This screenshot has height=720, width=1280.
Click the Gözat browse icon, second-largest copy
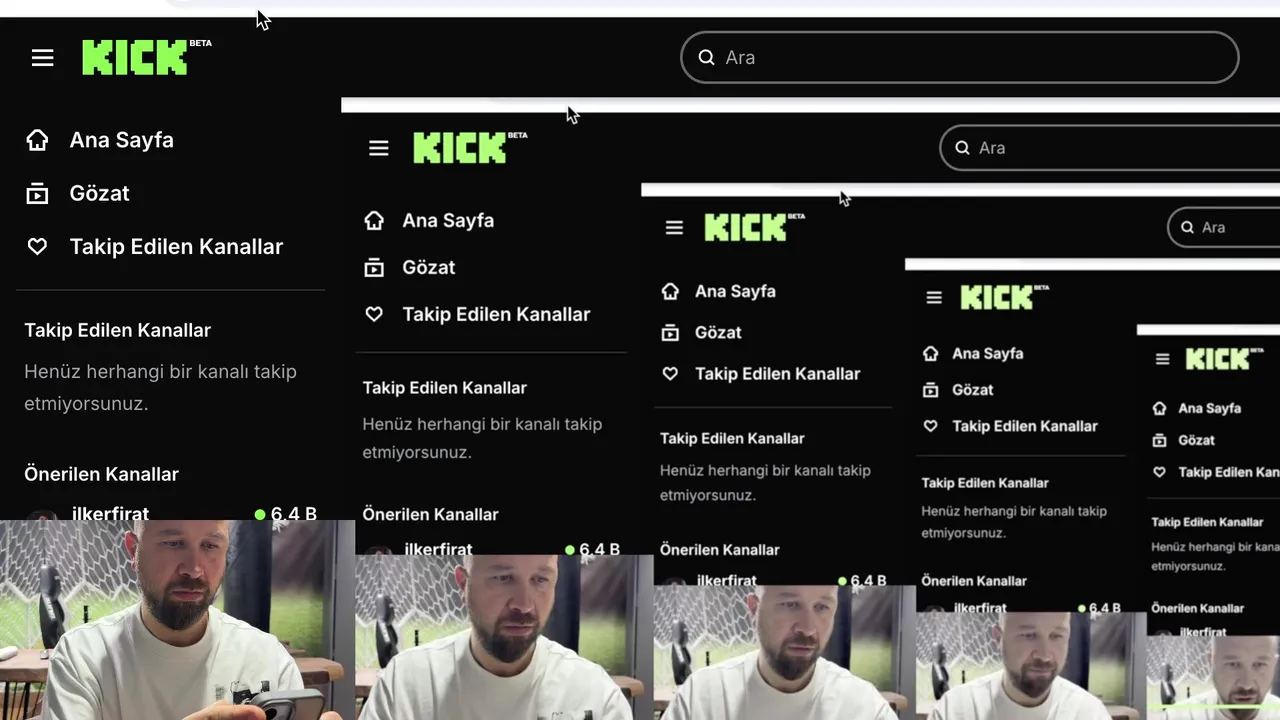click(x=374, y=267)
